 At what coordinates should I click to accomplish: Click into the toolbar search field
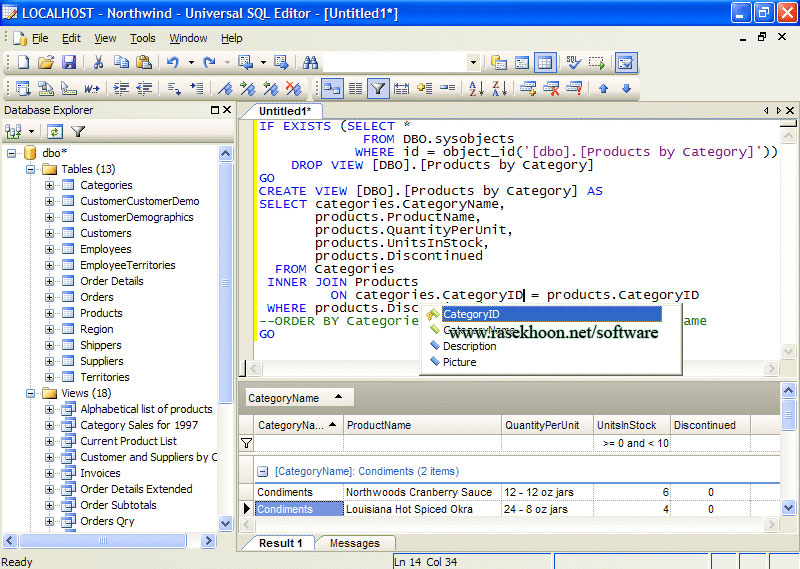click(x=395, y=62)
